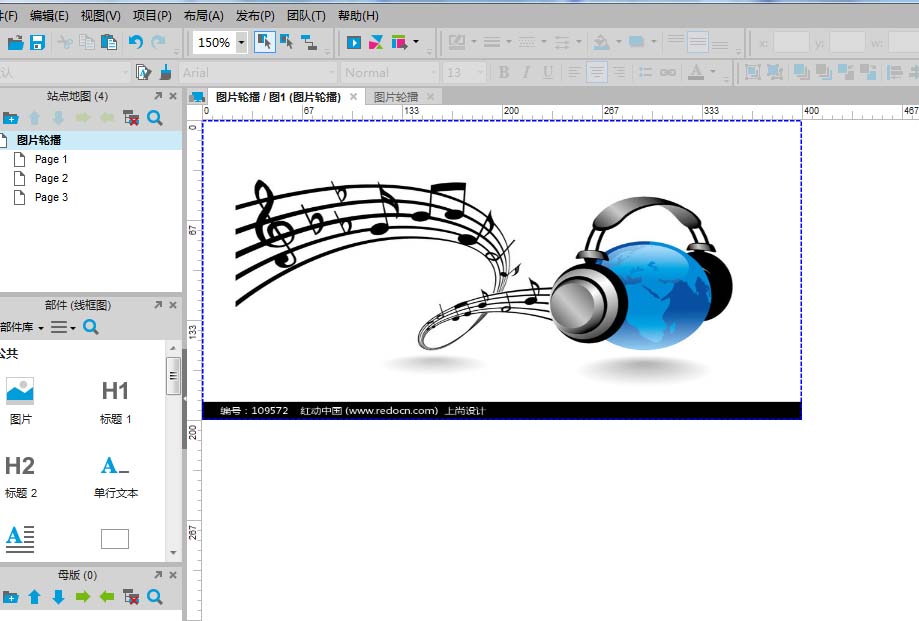
Task: Switch to the second 图片轮播 tab
Action: [x=396, y=97]
